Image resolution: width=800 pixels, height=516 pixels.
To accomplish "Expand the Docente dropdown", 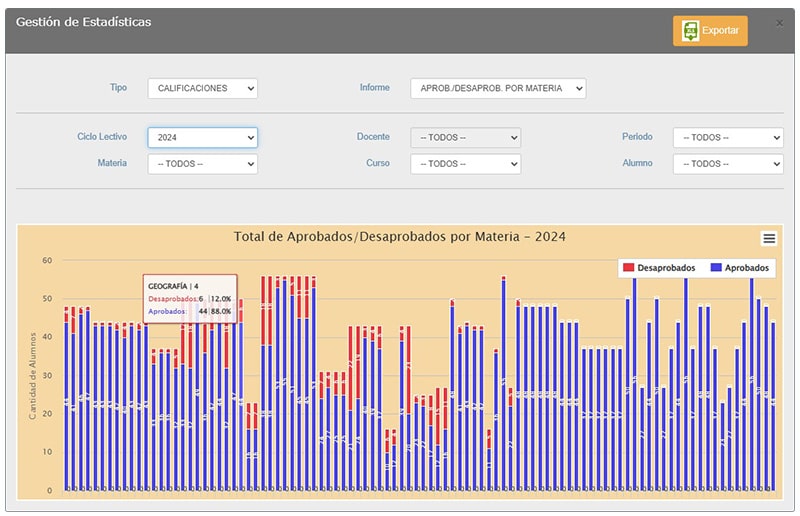I will [465, 137].
